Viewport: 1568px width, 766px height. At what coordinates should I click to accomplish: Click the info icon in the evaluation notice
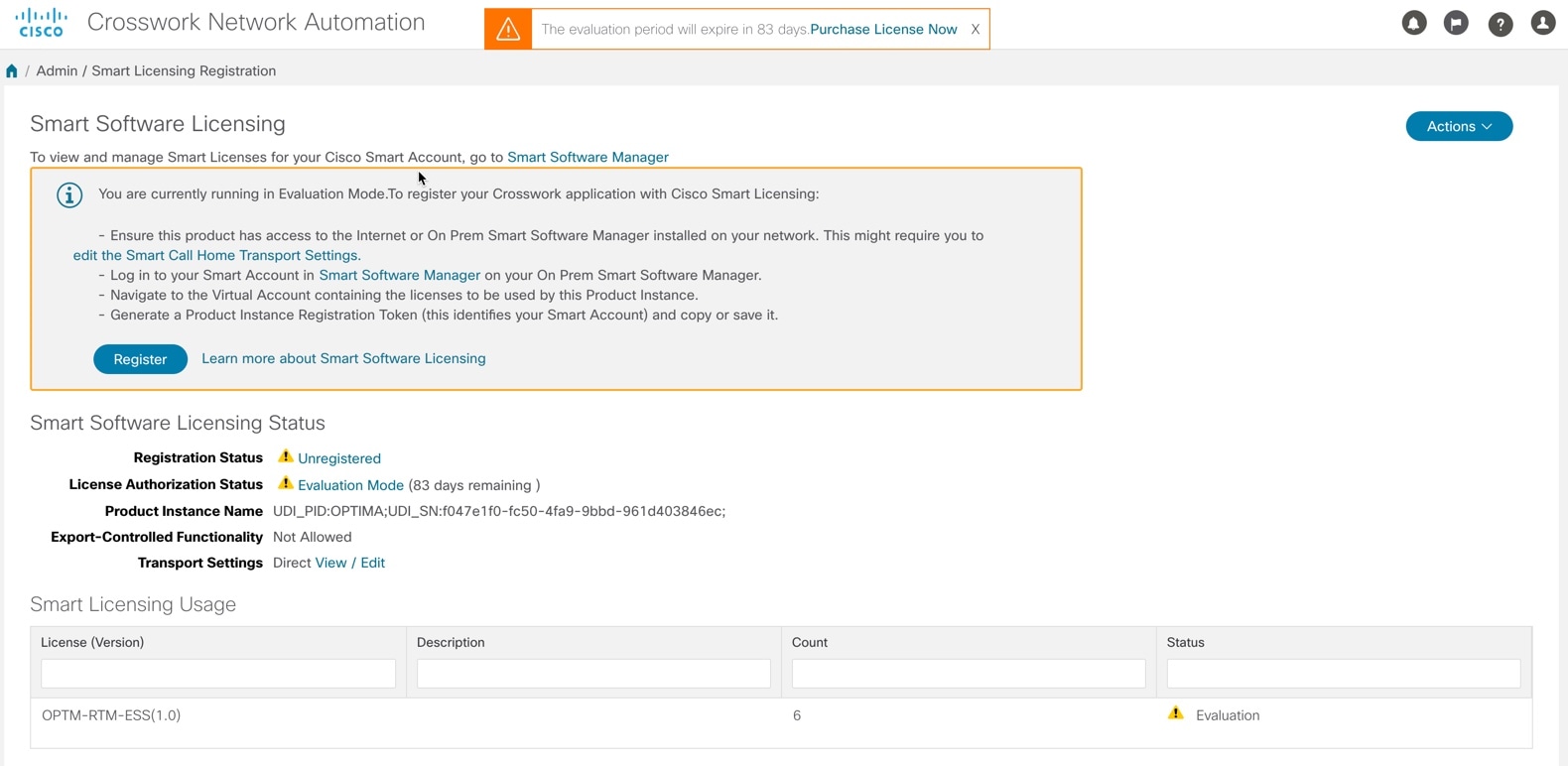[69, 195]
